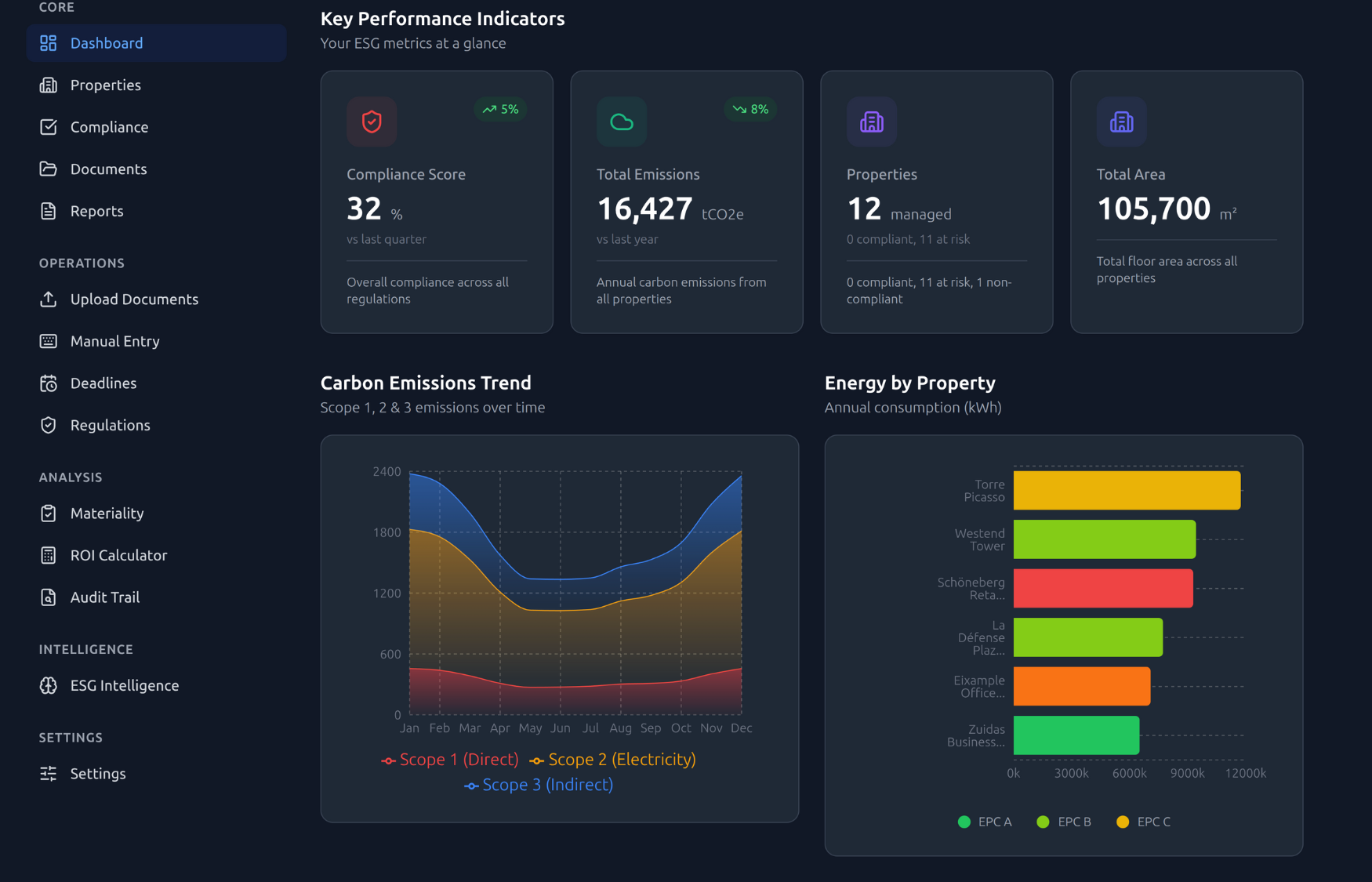Click the Regulations sidebar link
The width and height of the screenshot is (1372, 882).
pyautogui.click(x=110, y=425)
